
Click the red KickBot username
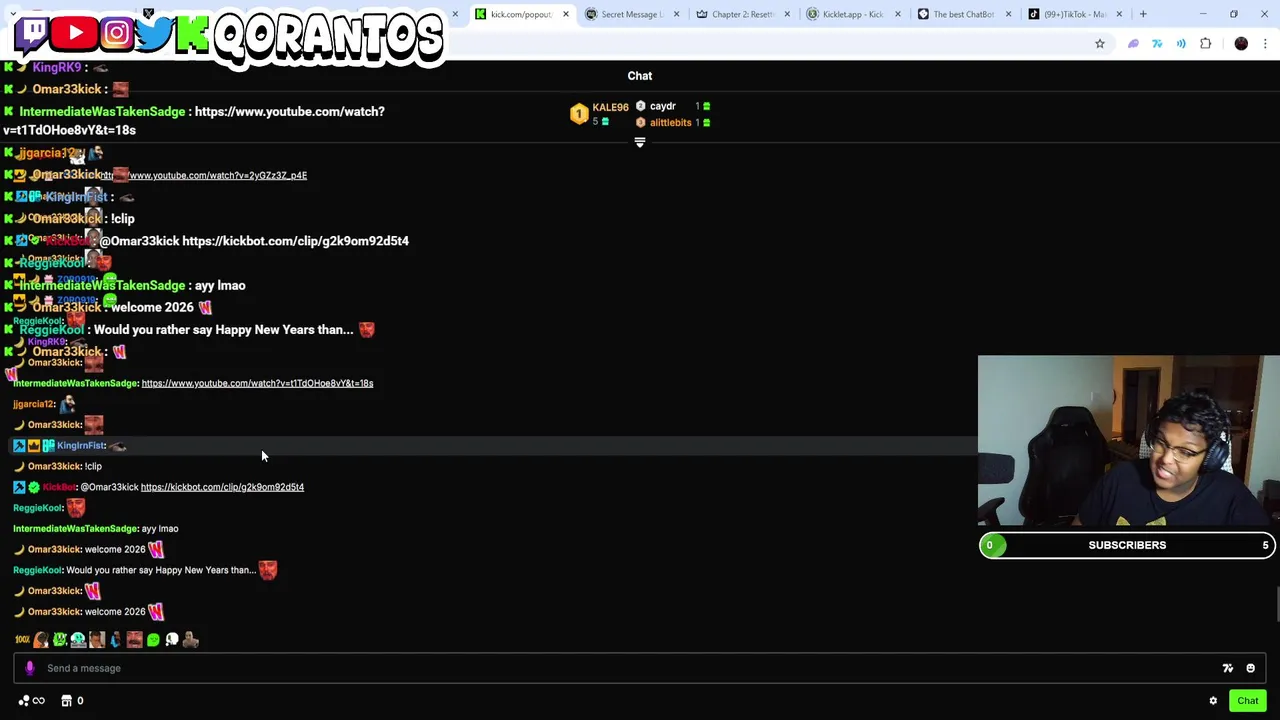[x=59, y=487]
